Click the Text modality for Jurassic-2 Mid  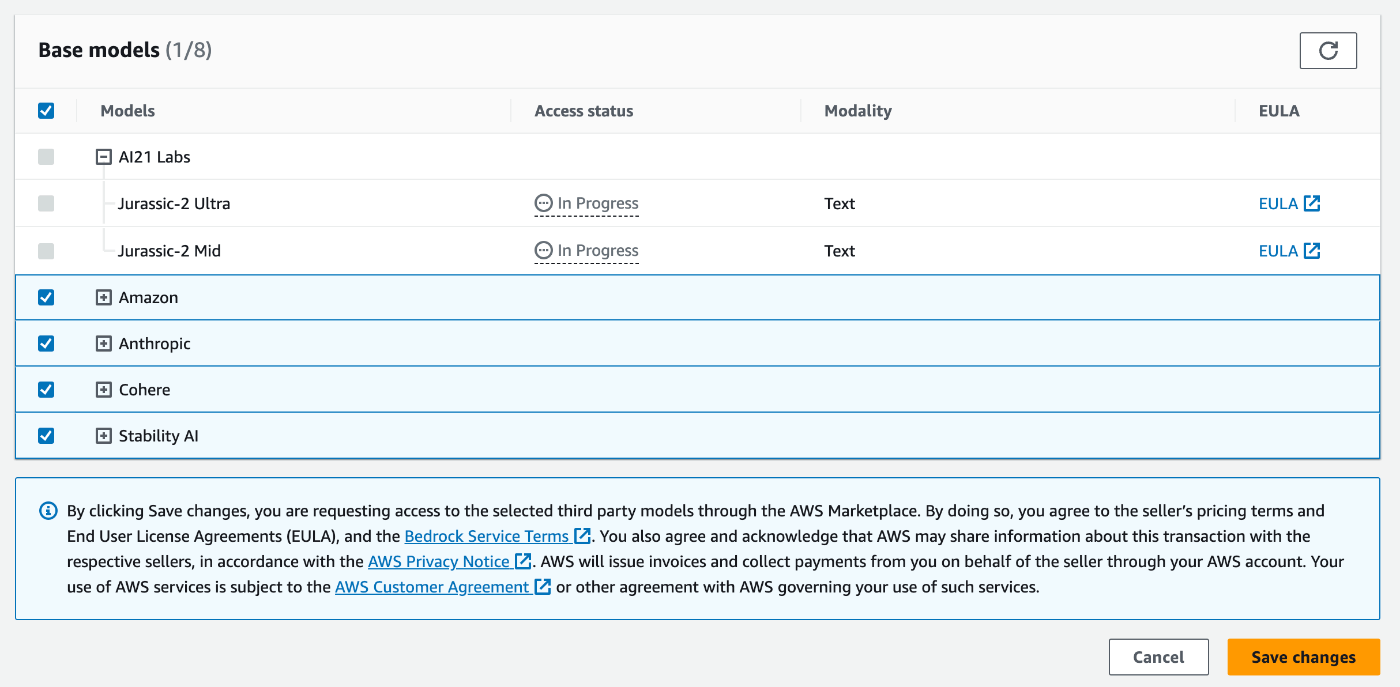coord(840,250)
